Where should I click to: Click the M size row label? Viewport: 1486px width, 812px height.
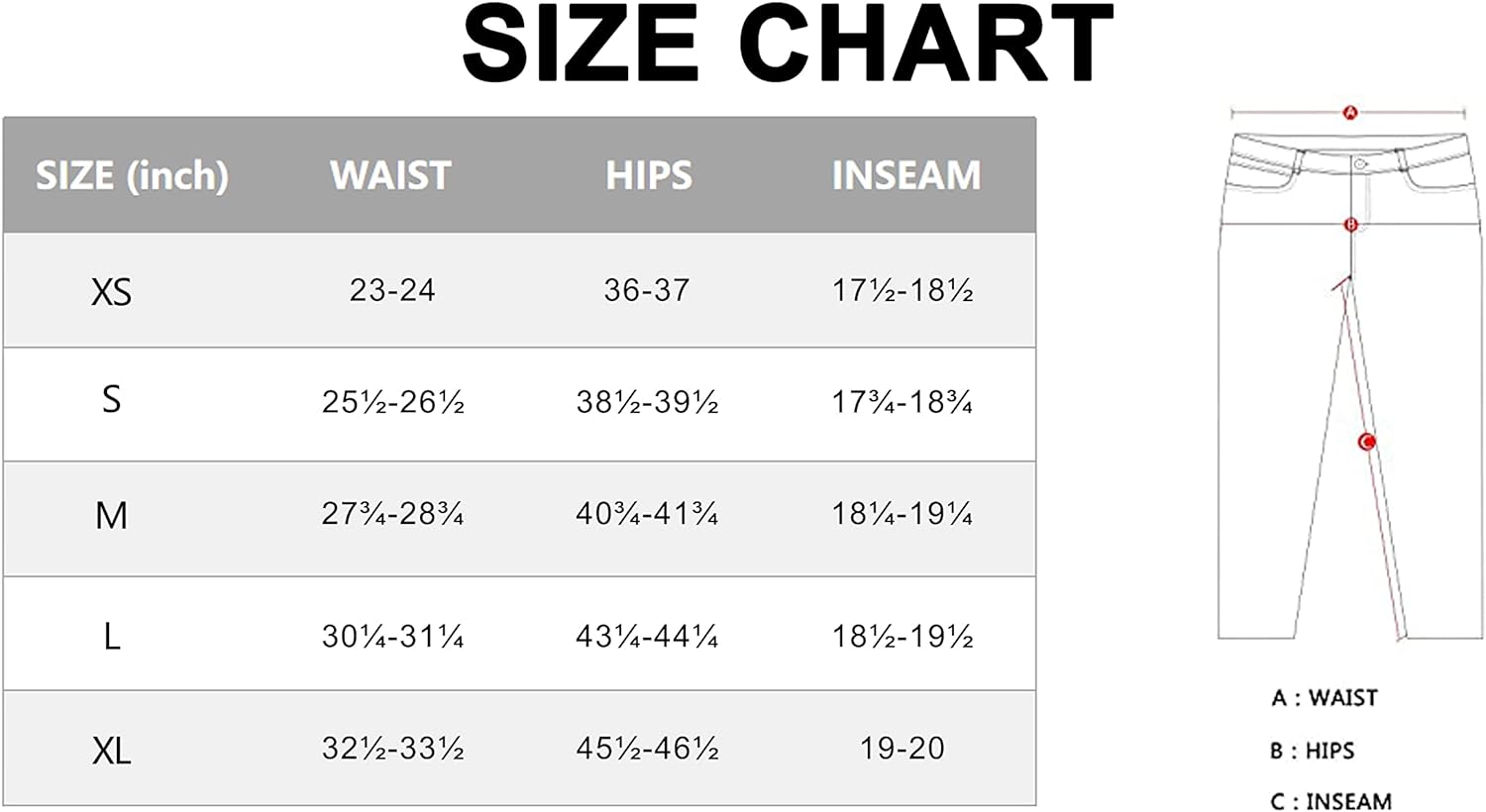pyautogui.click(x=111, y=515)
